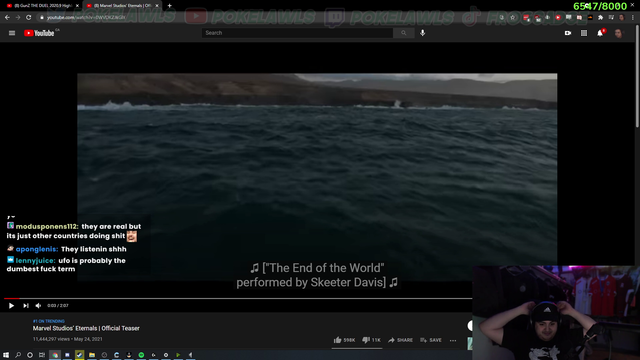Dislike the video (11K)
Screen dimensions: 640x360
pyautogui.click(x=371, y=340)
